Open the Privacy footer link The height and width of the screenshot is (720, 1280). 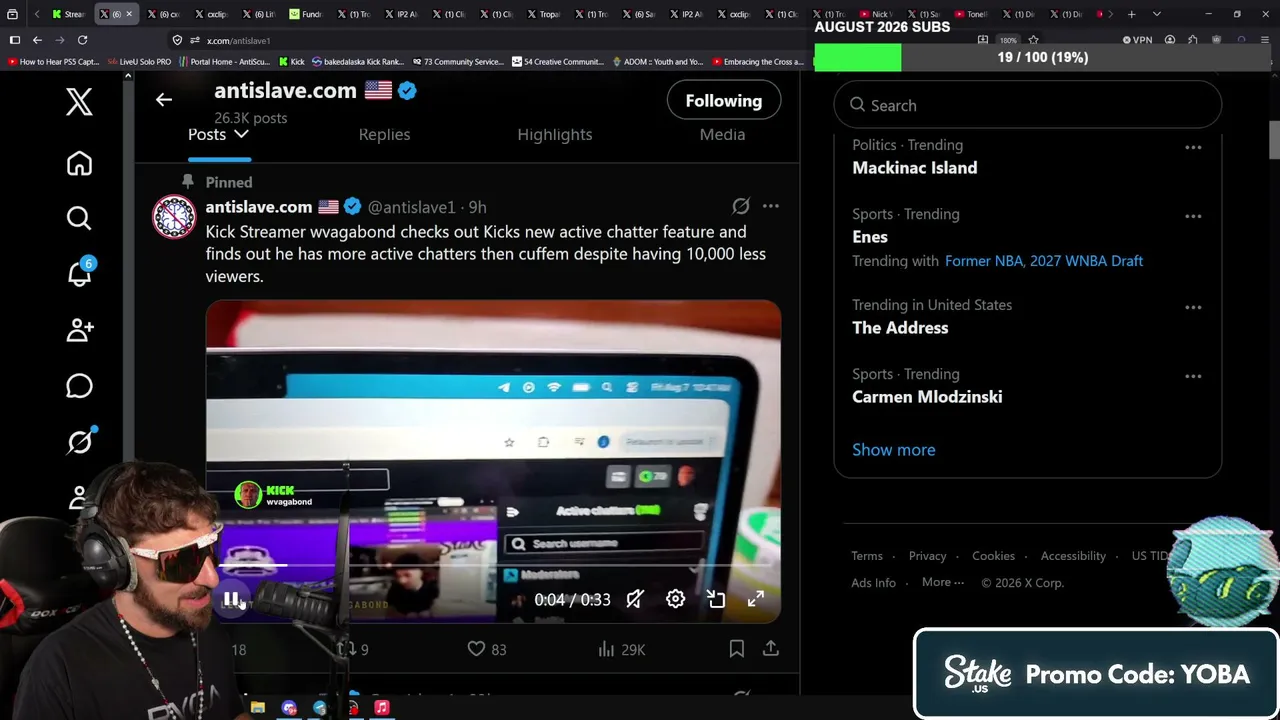pyautogui.click(x=927, y=556)
